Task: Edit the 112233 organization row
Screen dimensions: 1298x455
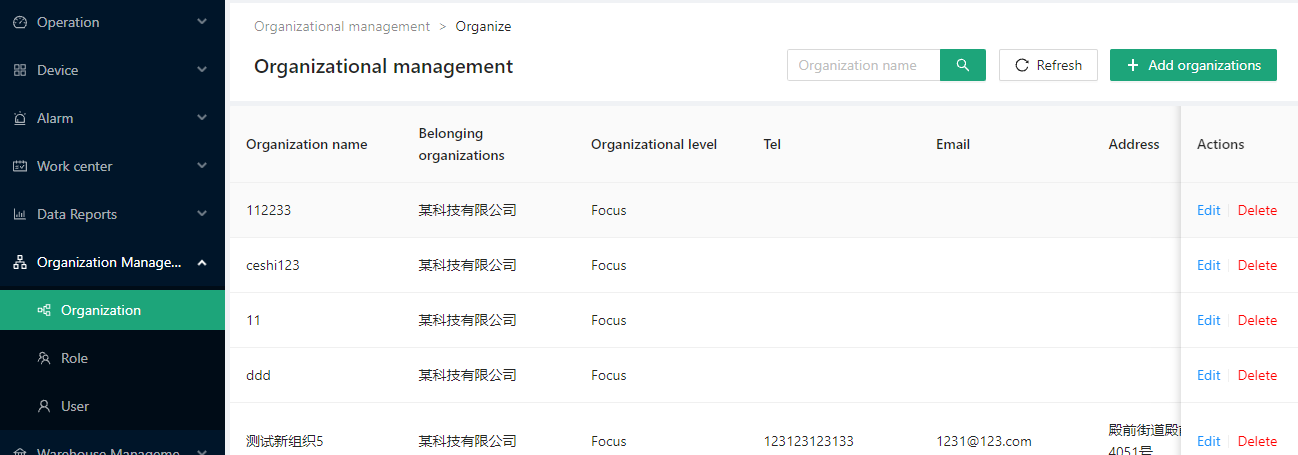Action: coord(1208,210)
